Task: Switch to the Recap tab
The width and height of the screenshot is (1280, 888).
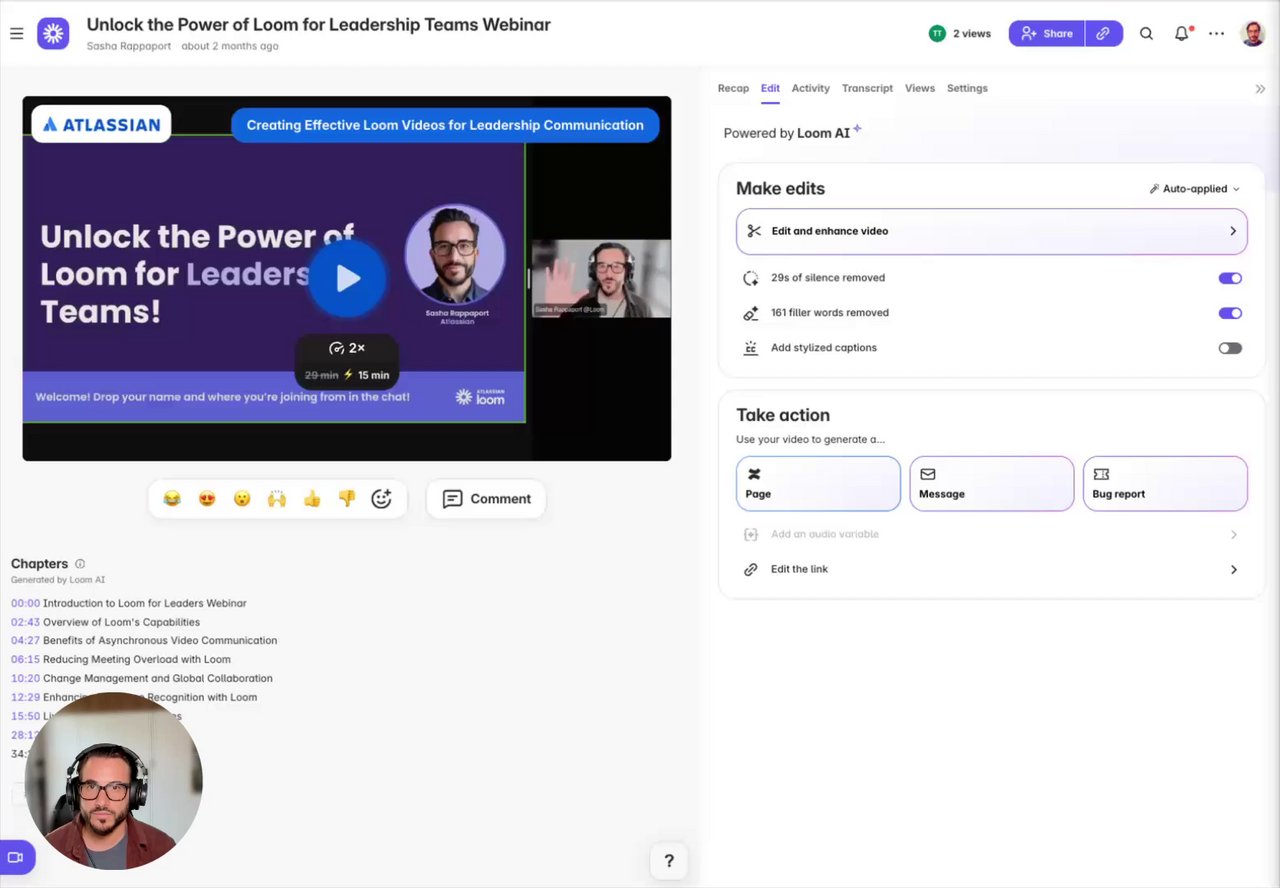Action: pyautogui.click(x=733, y=88)
